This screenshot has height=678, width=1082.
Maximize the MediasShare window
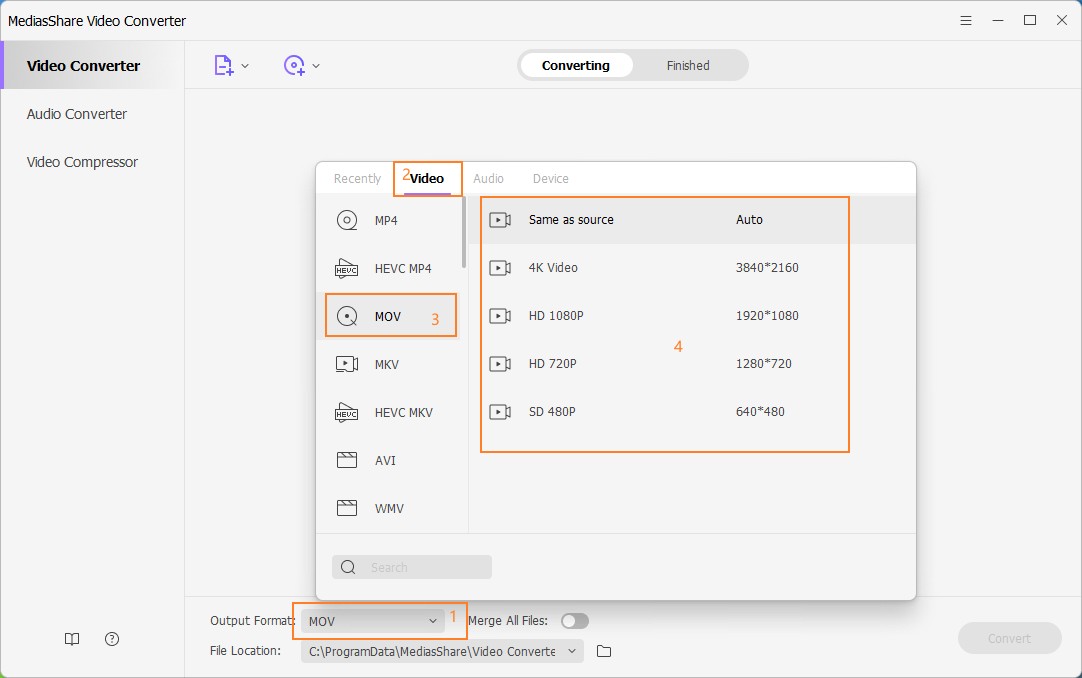(x=1030, y=20)
